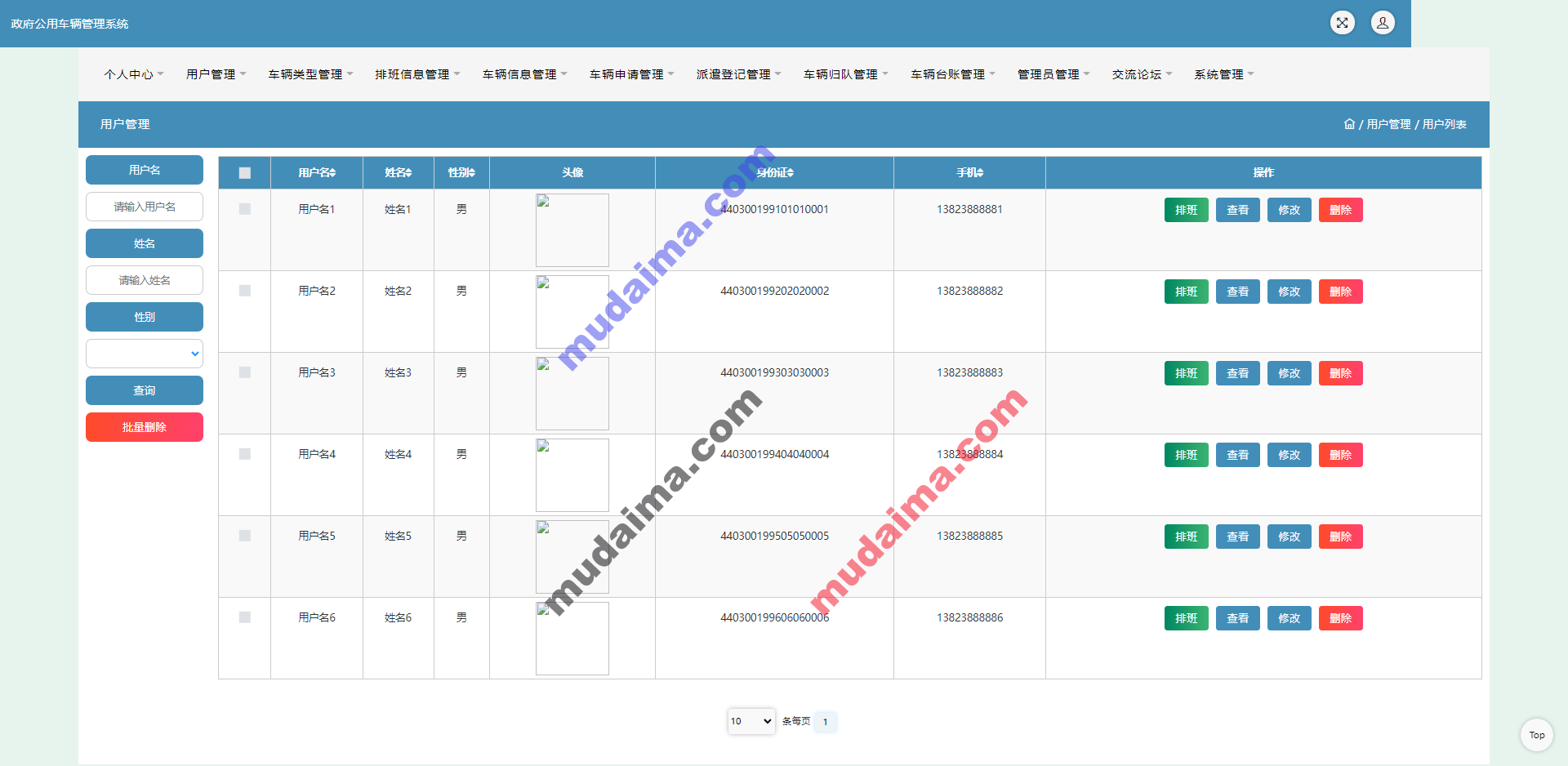Focus the 请输入姓名 input field
Viewport: 1568px width, 766px height.
[145, 280]
